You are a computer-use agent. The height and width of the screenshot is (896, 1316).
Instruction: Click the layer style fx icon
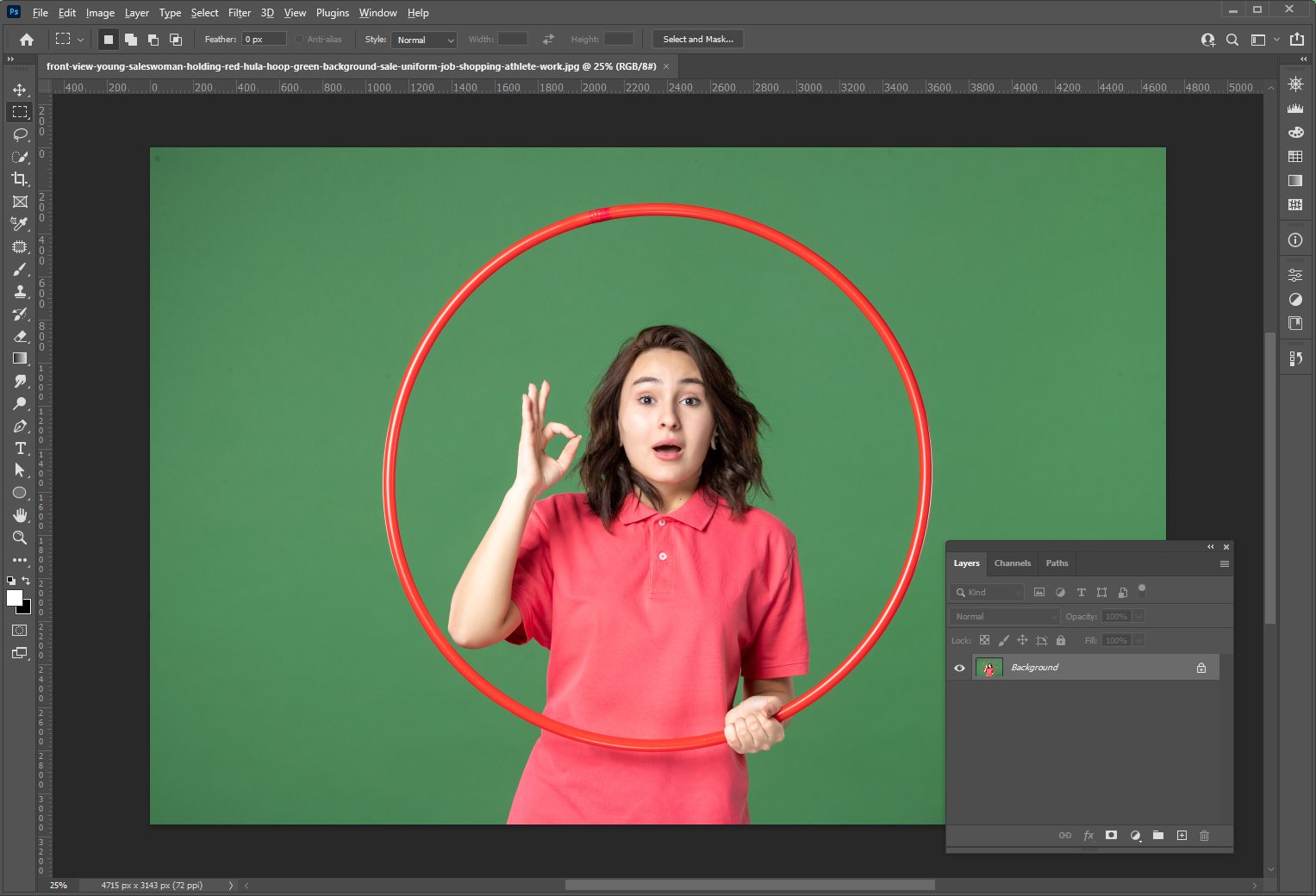[x=1088, y=836]
